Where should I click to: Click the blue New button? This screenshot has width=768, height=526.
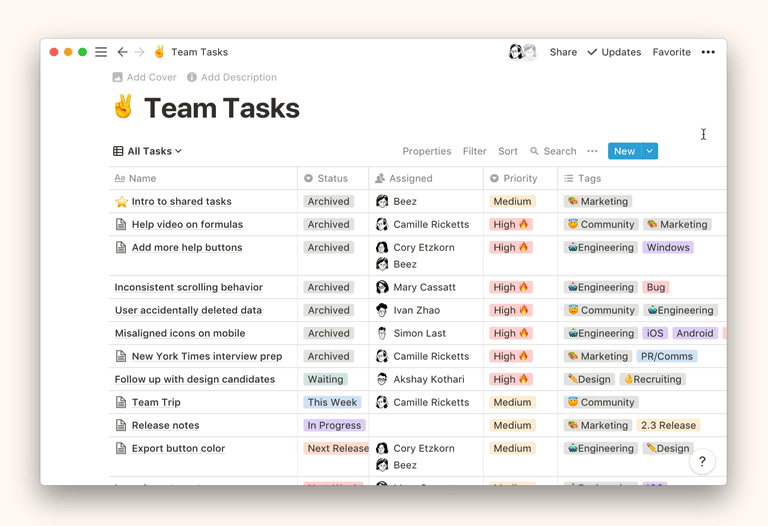624,151
